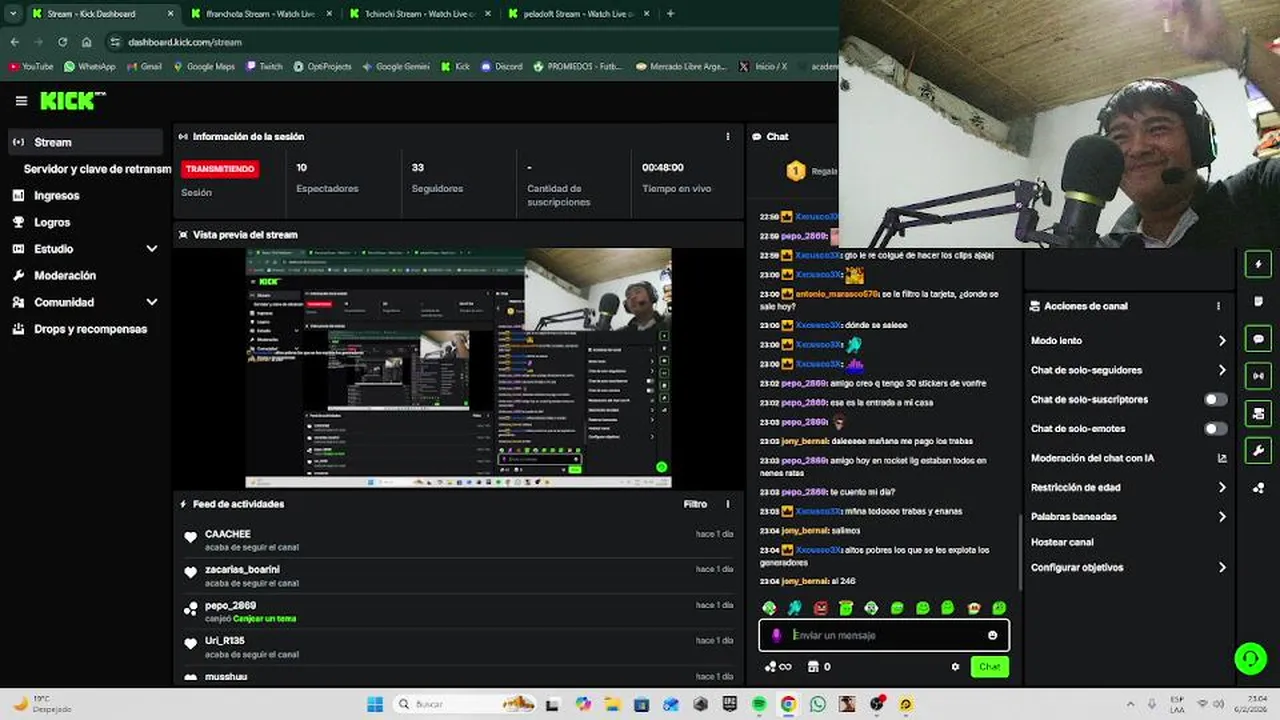Open Configurar objetivos options
Image resolution: width=1280 pixels, height=720 pixels.
[1128, 567]
